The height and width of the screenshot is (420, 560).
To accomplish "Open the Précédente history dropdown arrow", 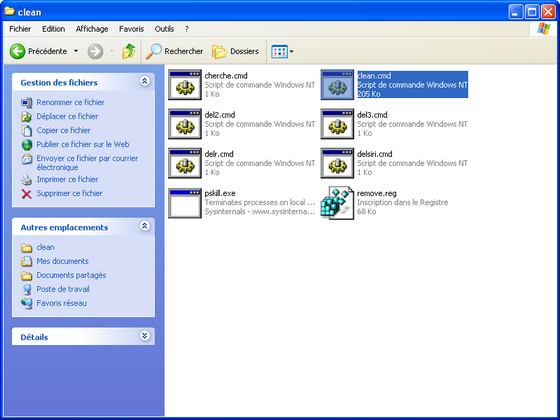I will coord(76,51).
